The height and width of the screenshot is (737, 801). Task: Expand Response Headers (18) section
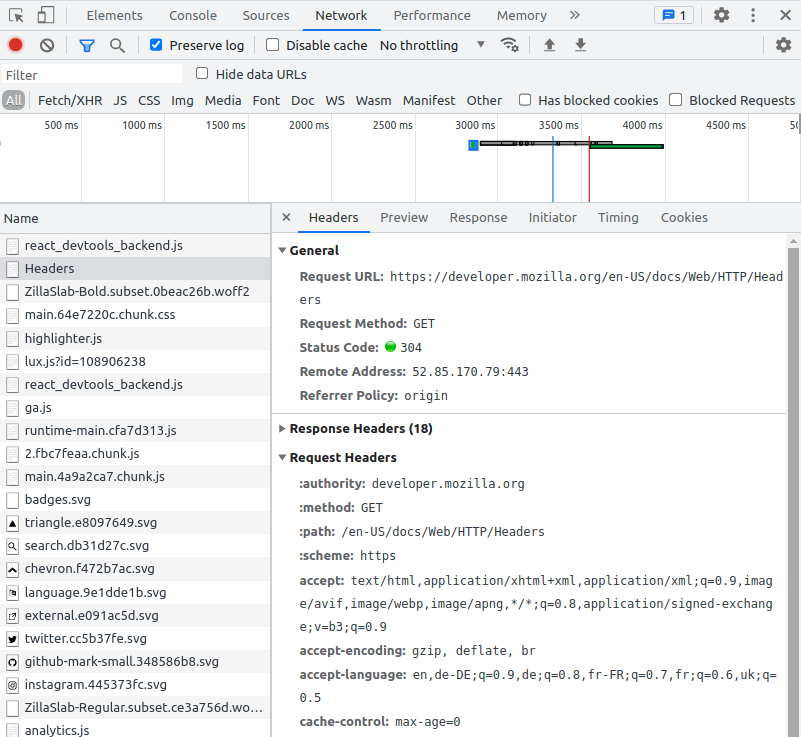tap(282, 429)
